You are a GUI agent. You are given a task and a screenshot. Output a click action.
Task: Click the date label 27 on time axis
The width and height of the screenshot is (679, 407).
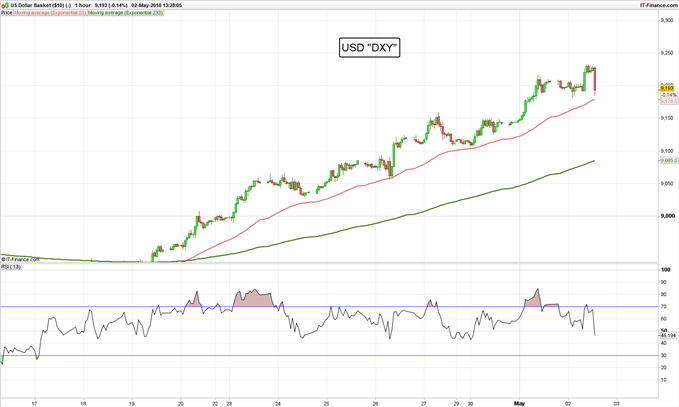coord(424,404)
